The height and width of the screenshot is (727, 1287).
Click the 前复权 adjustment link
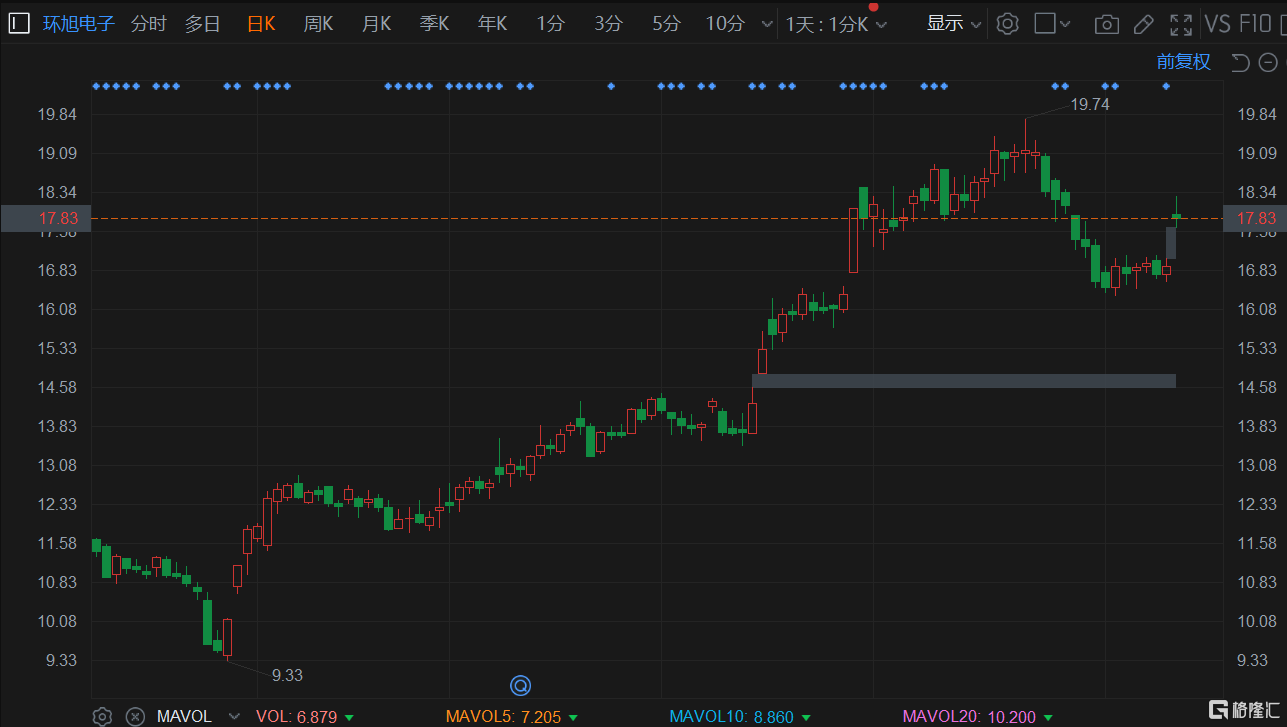(1183, 62)
